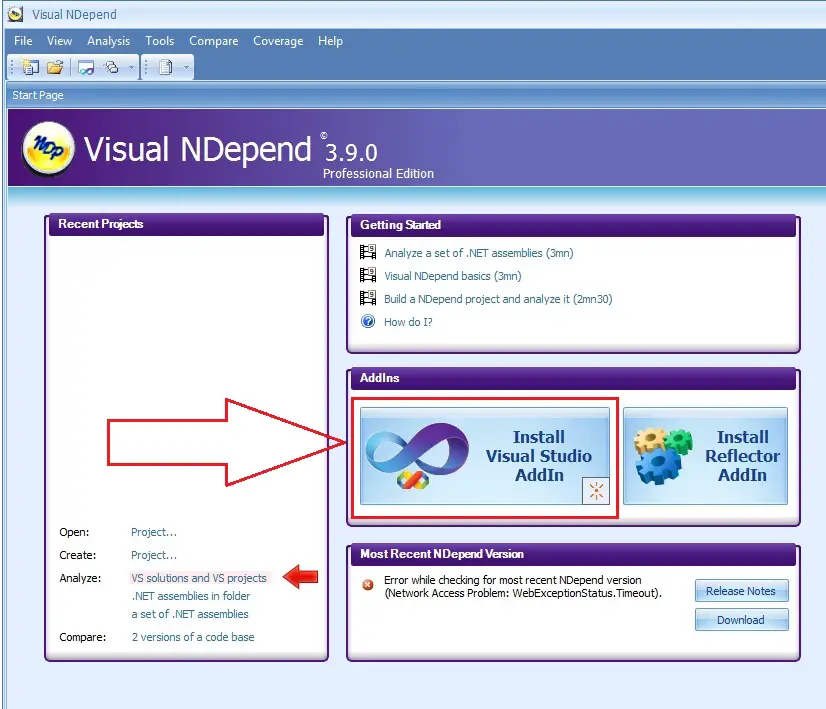Open the Analysis menu
The width and height of the screenshot is (826, 709).
click(109, 41)
